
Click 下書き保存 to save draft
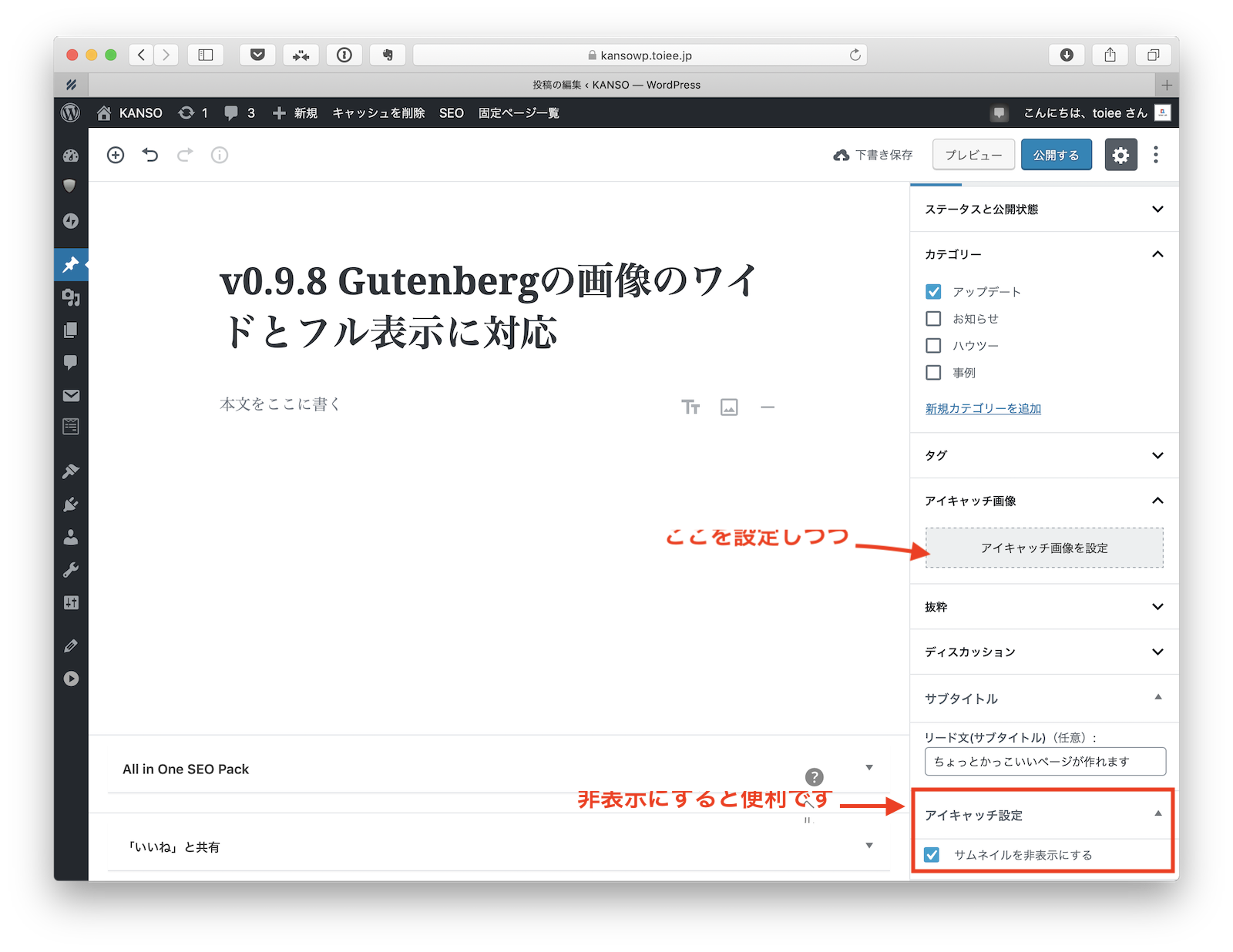[873, 155]
